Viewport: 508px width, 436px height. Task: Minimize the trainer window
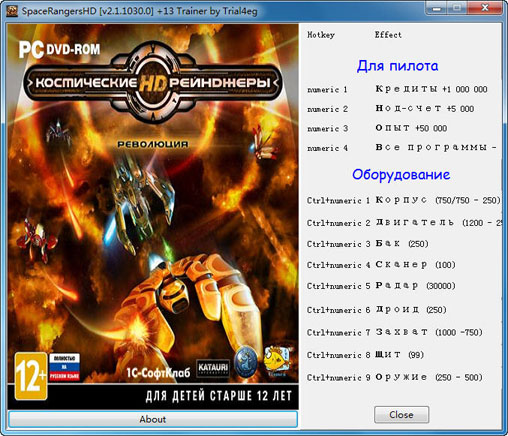pyautogui.click(x=437, y=8)
